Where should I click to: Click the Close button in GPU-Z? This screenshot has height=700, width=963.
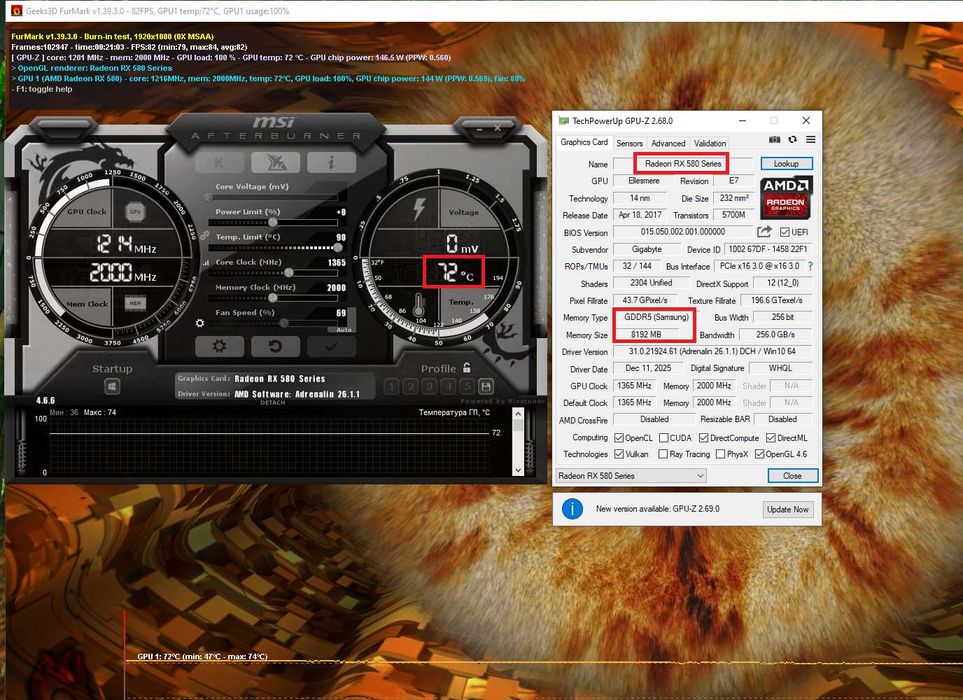pos(792,475)
